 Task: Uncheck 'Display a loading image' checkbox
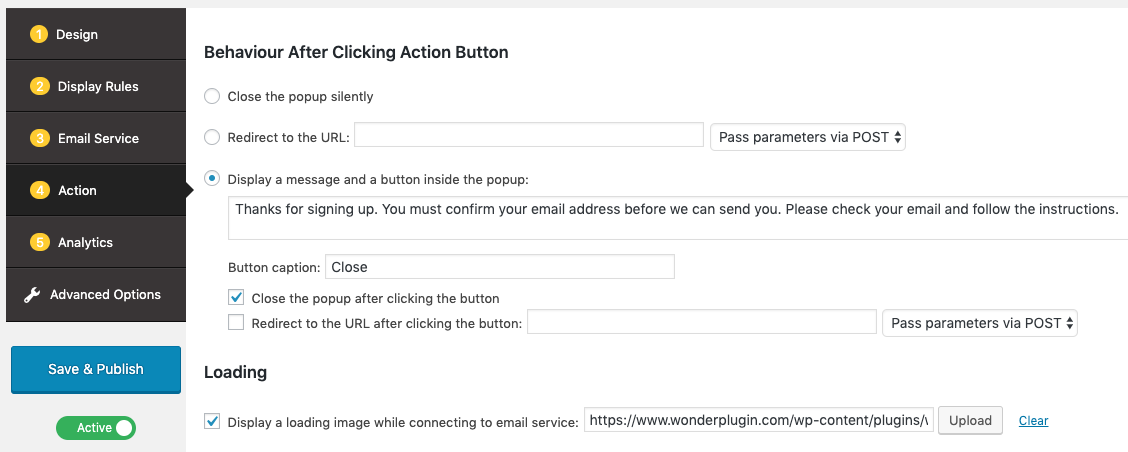[212, 422]
